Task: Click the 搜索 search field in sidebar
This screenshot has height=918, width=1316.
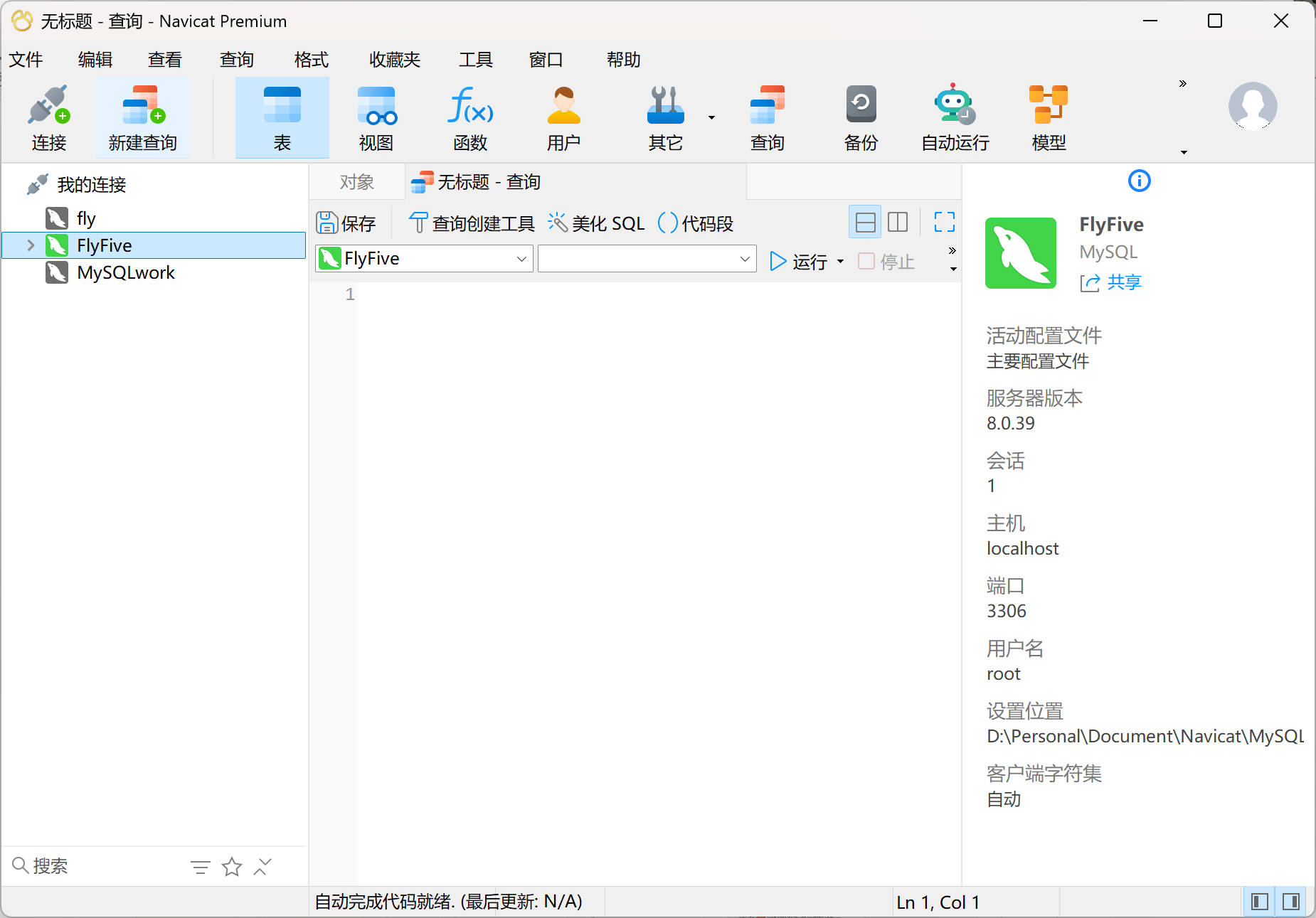Action: coord(96,866)
